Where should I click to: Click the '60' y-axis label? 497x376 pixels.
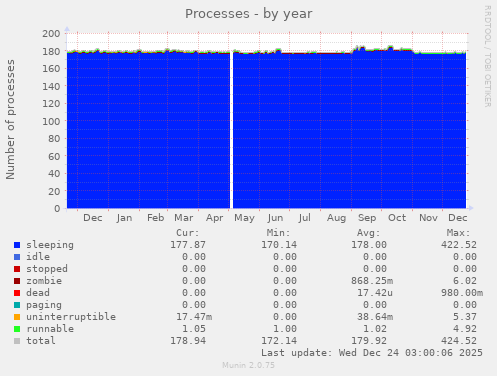[54, 156]
